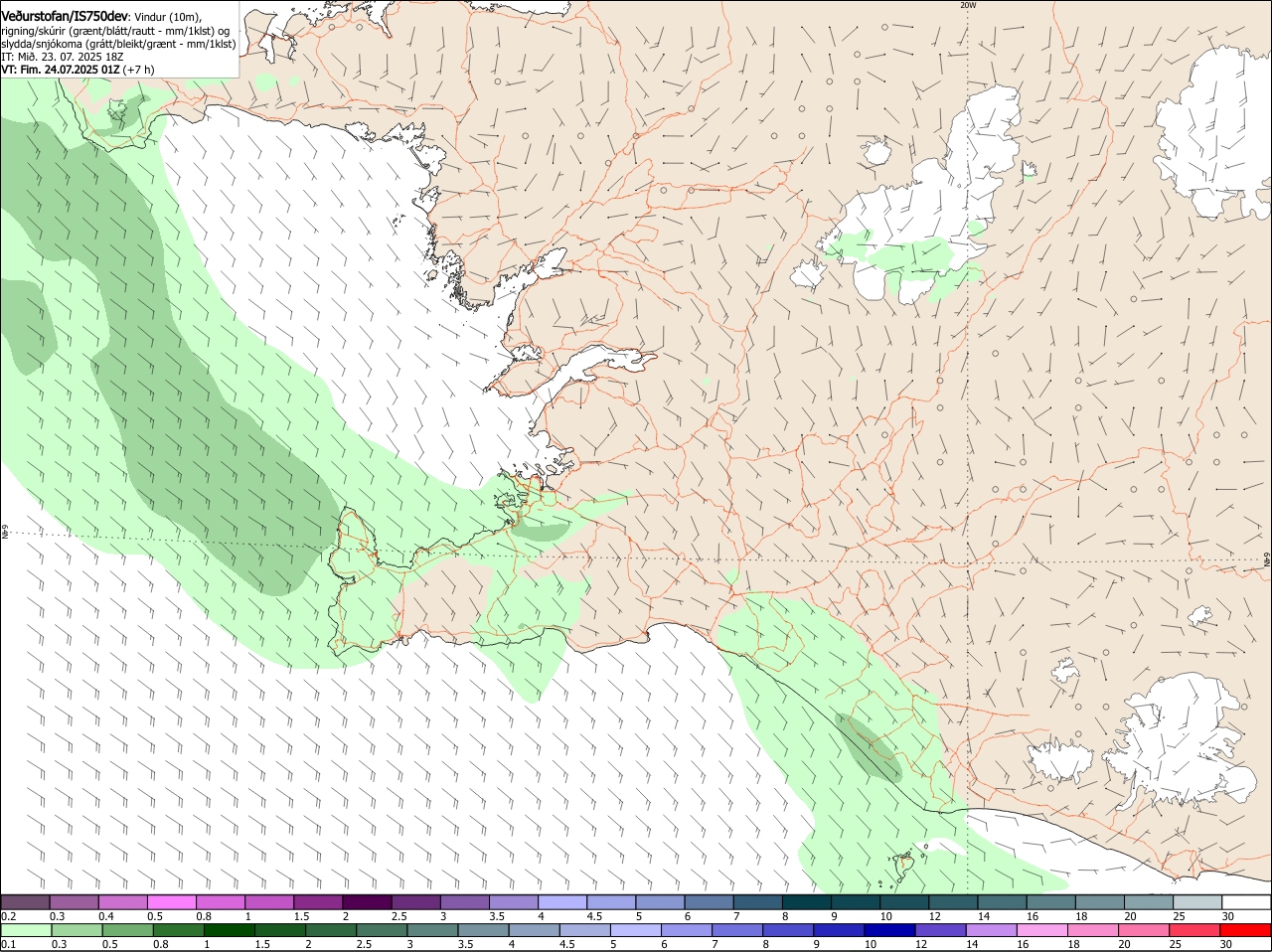Click the Veðurstofan/IS750dev title text
Viewport: 1272px width, 952px height.
(65, 17)
